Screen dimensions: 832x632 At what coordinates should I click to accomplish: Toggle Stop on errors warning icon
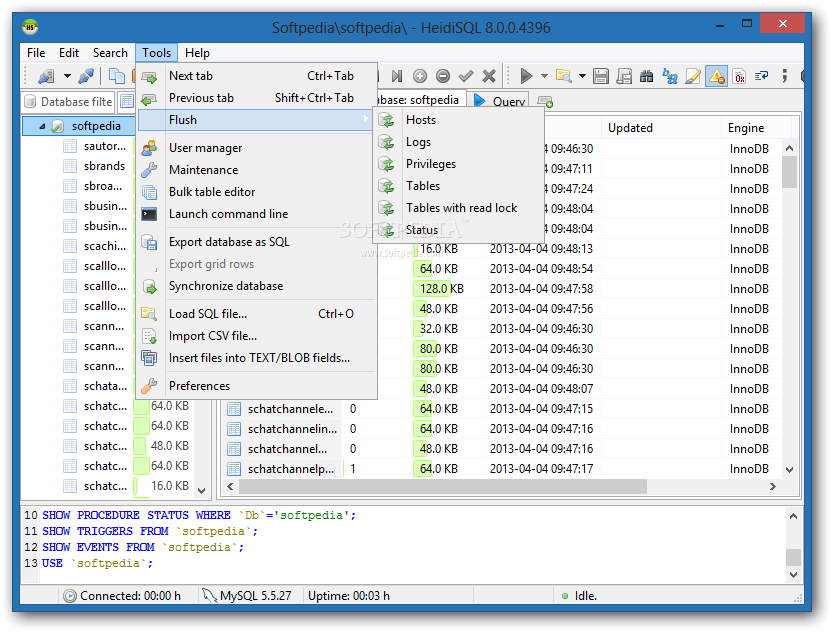click(716, 76)
